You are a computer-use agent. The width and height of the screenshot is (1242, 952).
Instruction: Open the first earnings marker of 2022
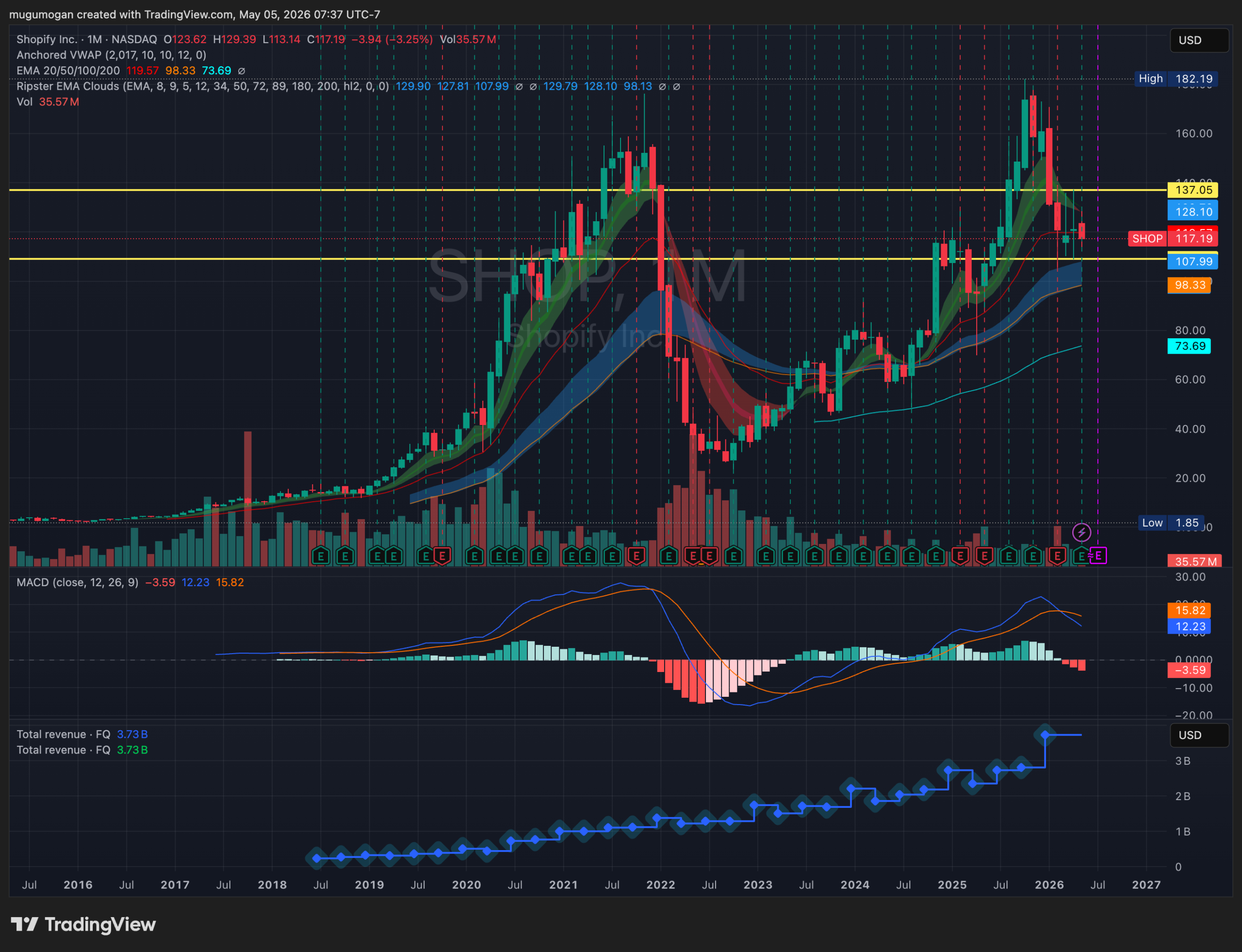(669, 556)
